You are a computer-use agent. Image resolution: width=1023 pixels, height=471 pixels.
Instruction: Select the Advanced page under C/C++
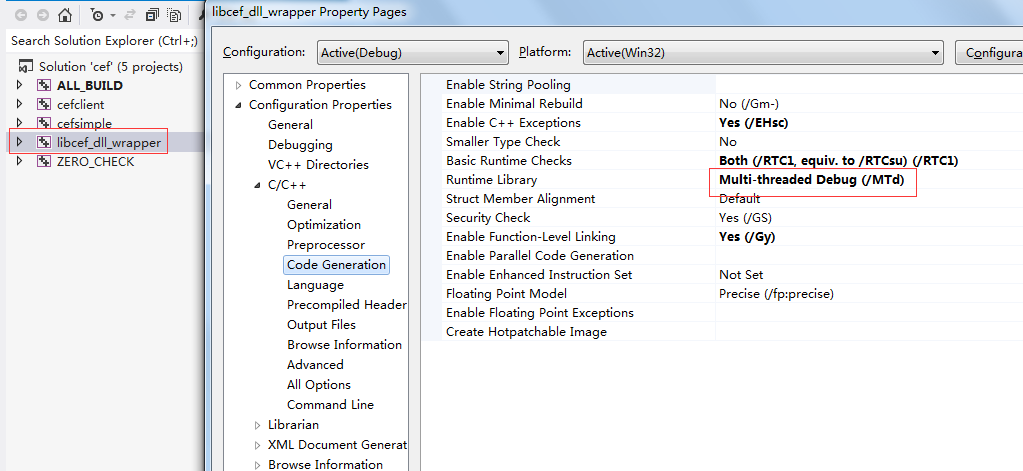point(315,365)
